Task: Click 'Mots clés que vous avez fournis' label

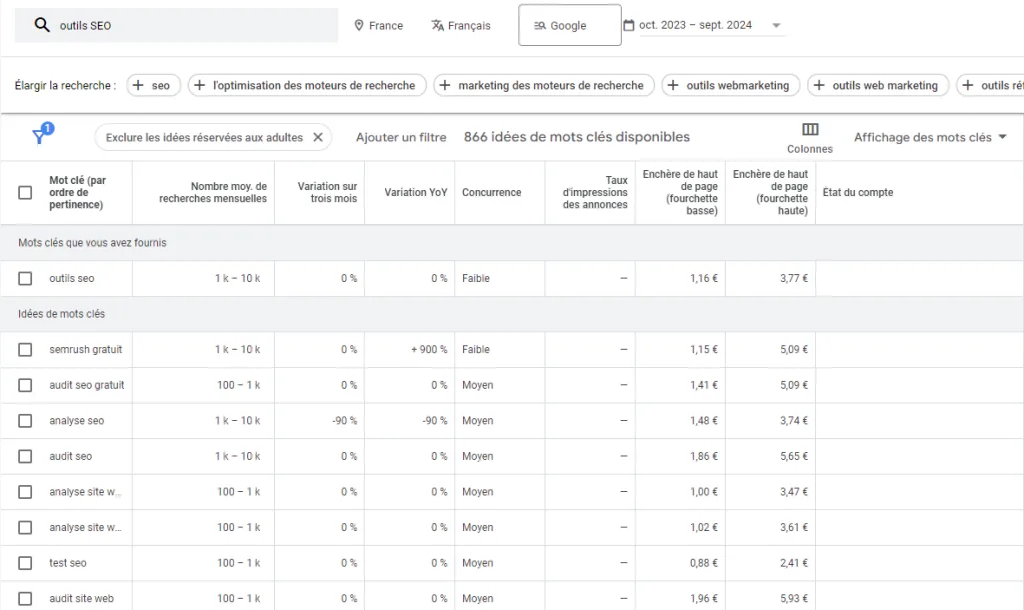Action: coord(92,243)
